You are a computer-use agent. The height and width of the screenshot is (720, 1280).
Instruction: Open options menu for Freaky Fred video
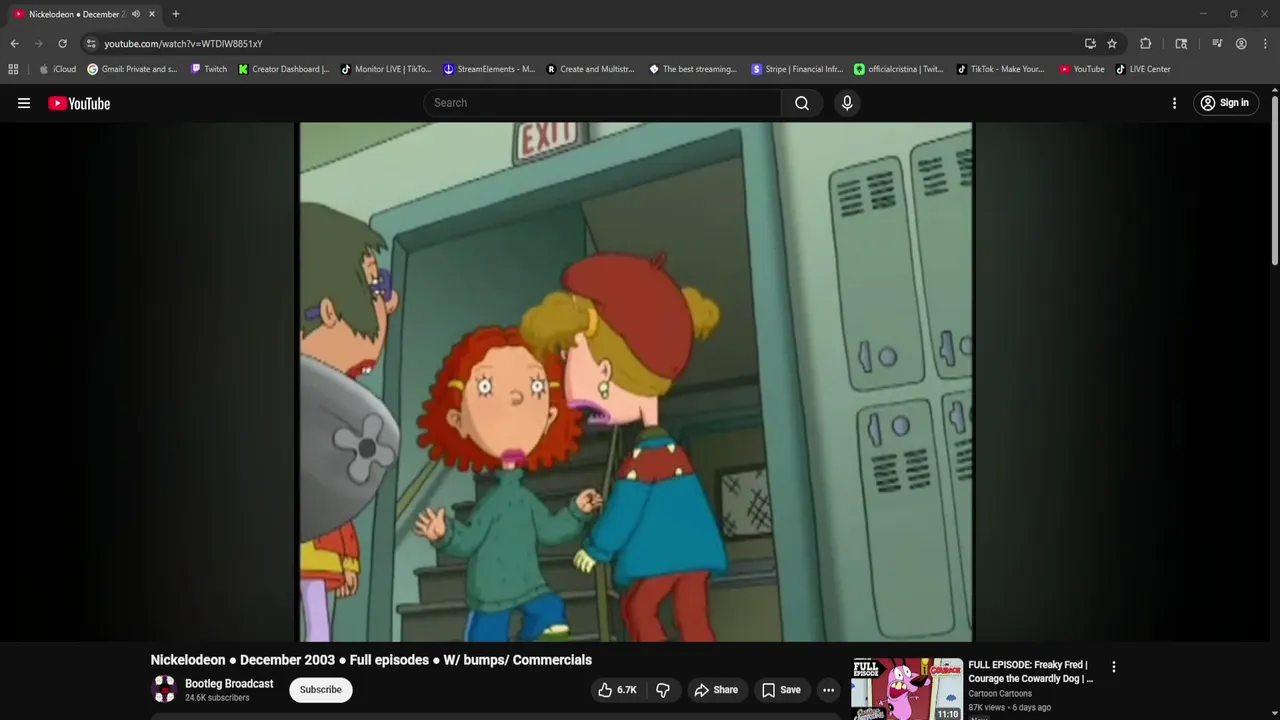coord(1113,667)
